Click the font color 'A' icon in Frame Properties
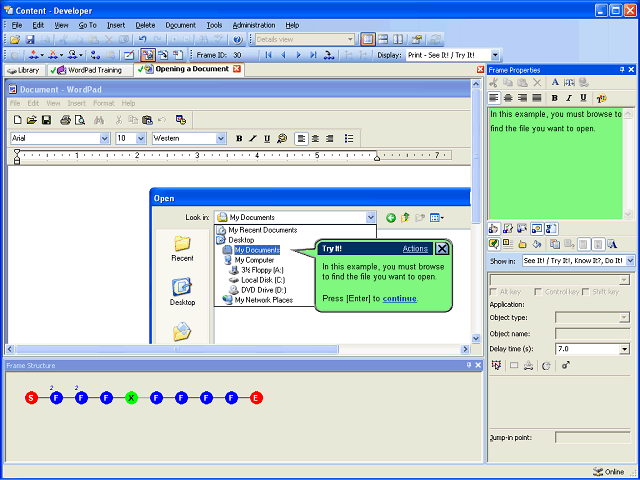The image size is (640, 480). (555, 83)
